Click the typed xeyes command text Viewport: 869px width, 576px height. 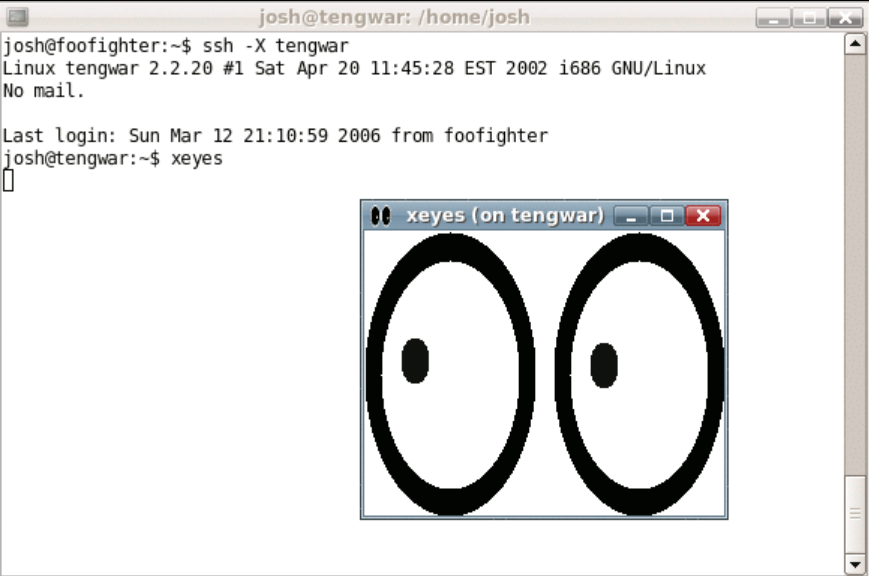[x=197, y=159]
